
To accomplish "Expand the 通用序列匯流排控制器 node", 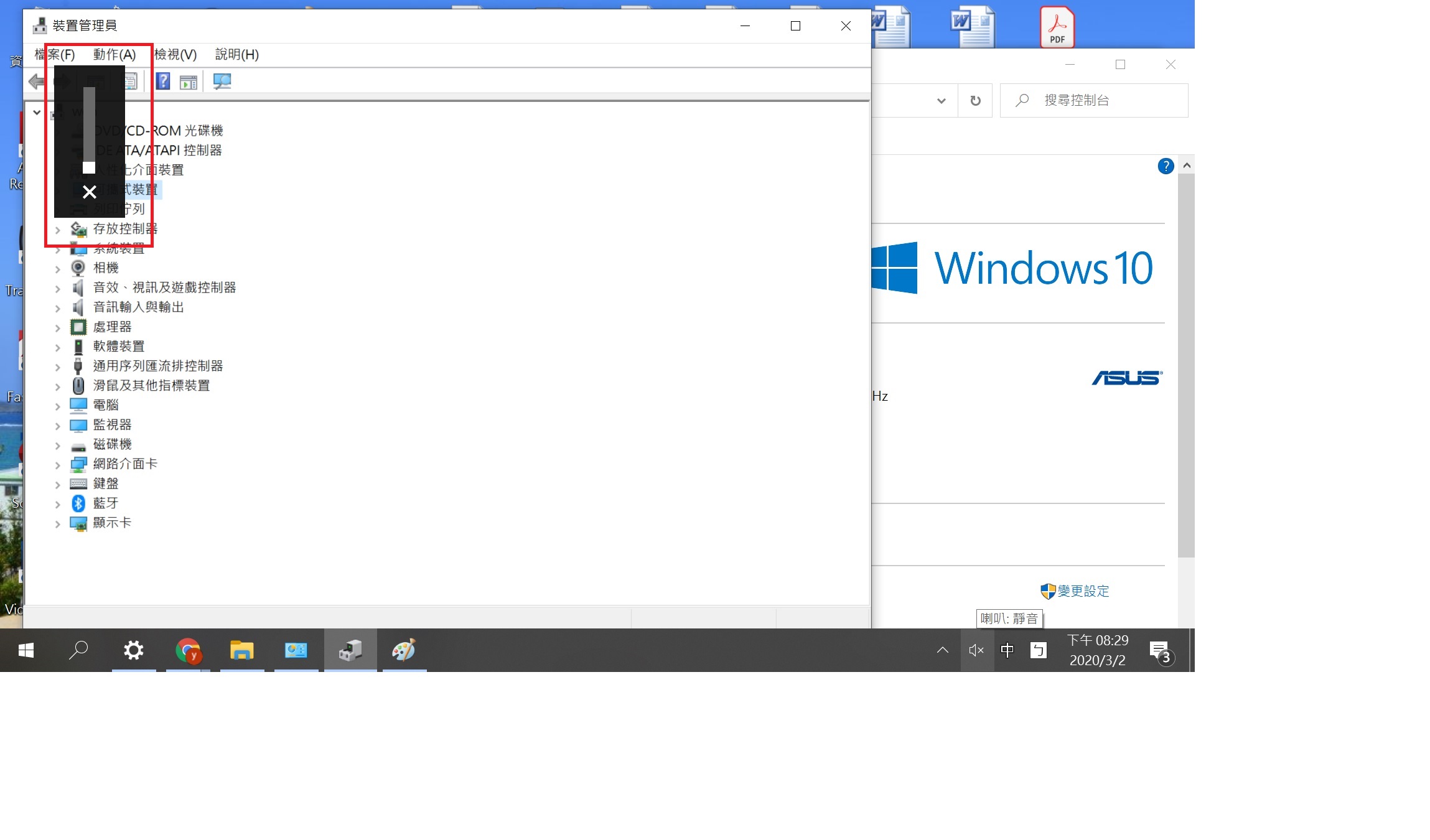I will pos(57,368).
